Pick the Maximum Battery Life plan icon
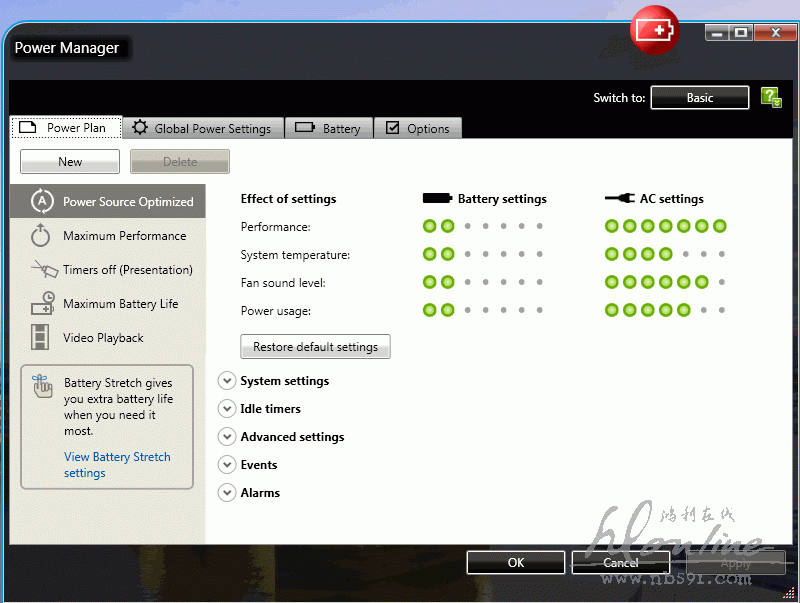The height and width of the screenshot is (603, 800). [x=42, y=304]
